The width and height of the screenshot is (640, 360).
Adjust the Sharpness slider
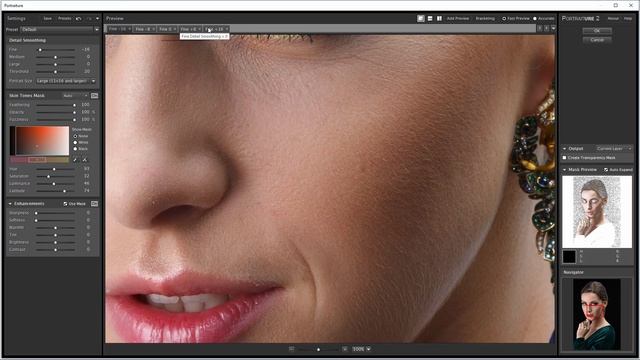click(x=55, y=213)
